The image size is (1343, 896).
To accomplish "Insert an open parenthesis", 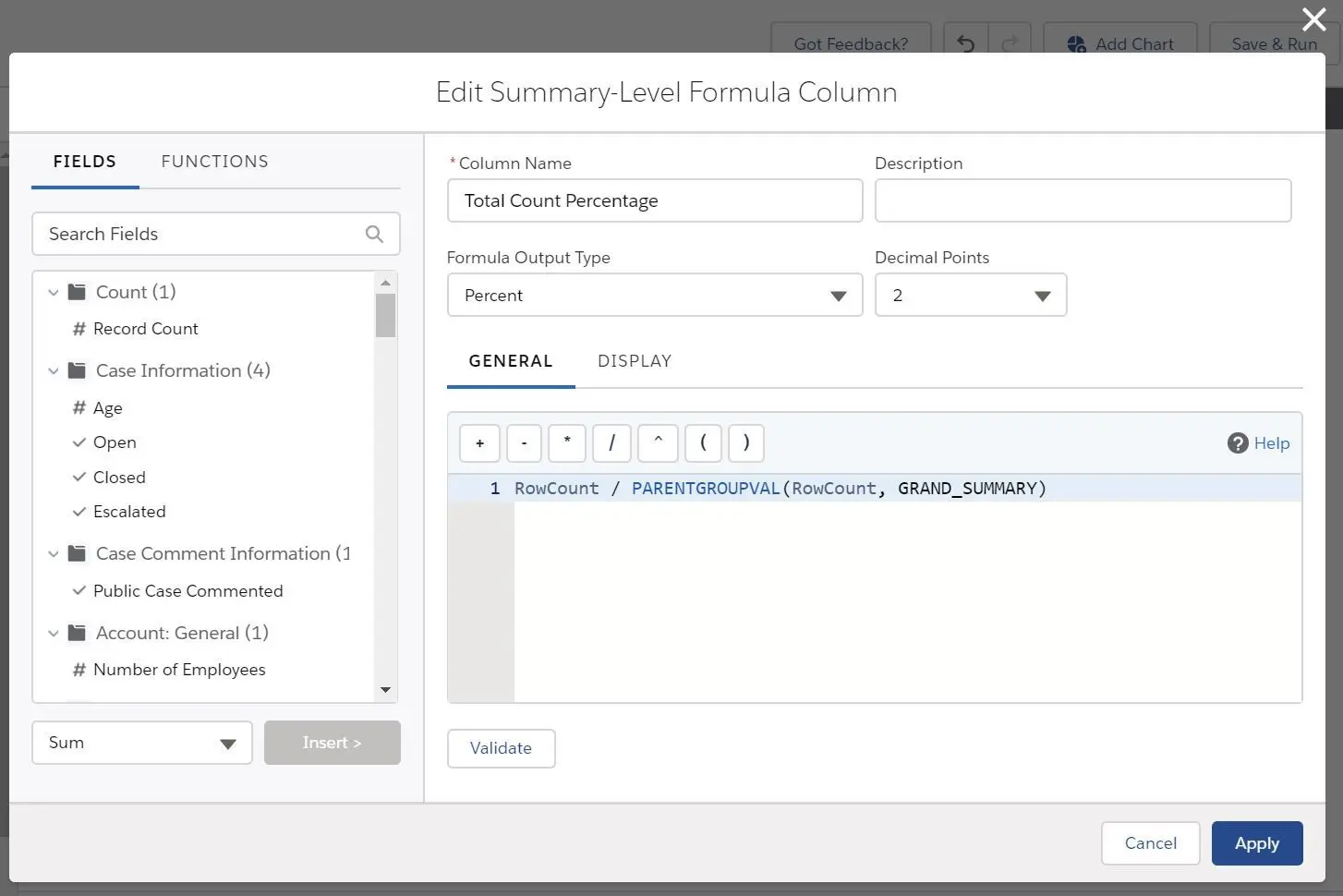I will point(704,443).
